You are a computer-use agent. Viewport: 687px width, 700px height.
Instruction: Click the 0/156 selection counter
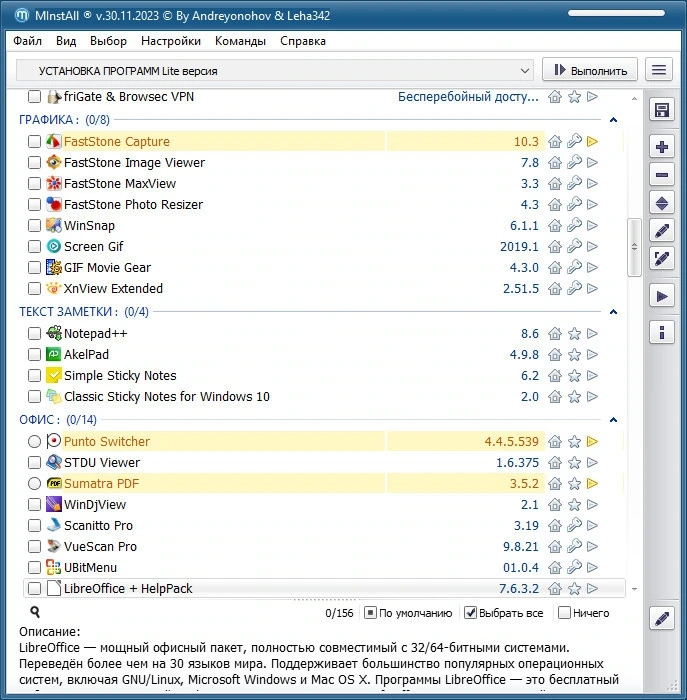[339, 613]
